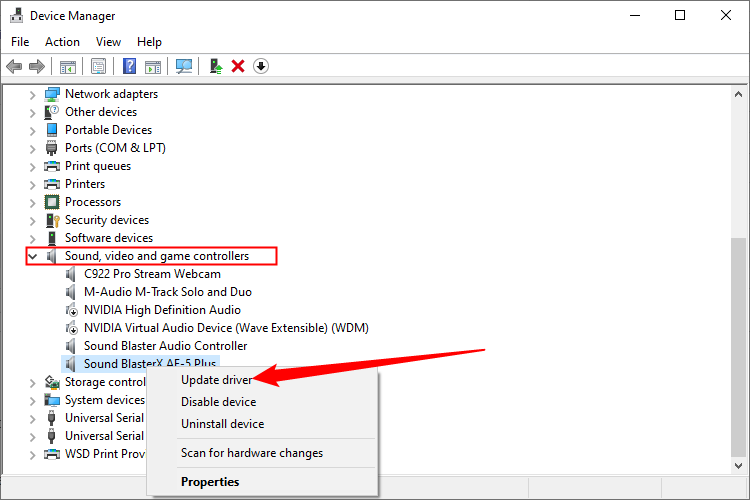This screenshot has width=750, height=500.
Task: Choose Disable device from context menu
Action: coord(262,402)
